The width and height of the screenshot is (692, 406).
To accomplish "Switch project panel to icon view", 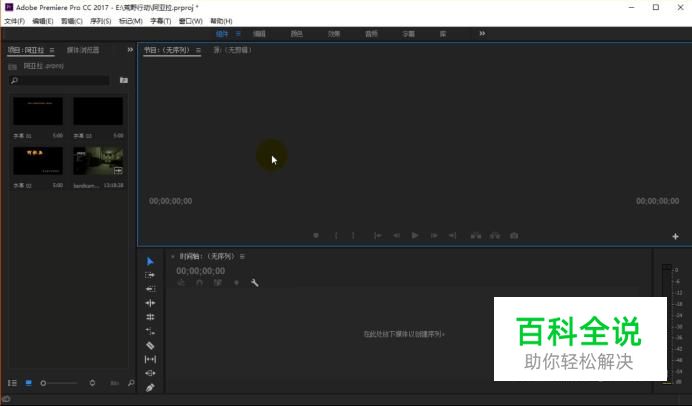I will point(29,382).
